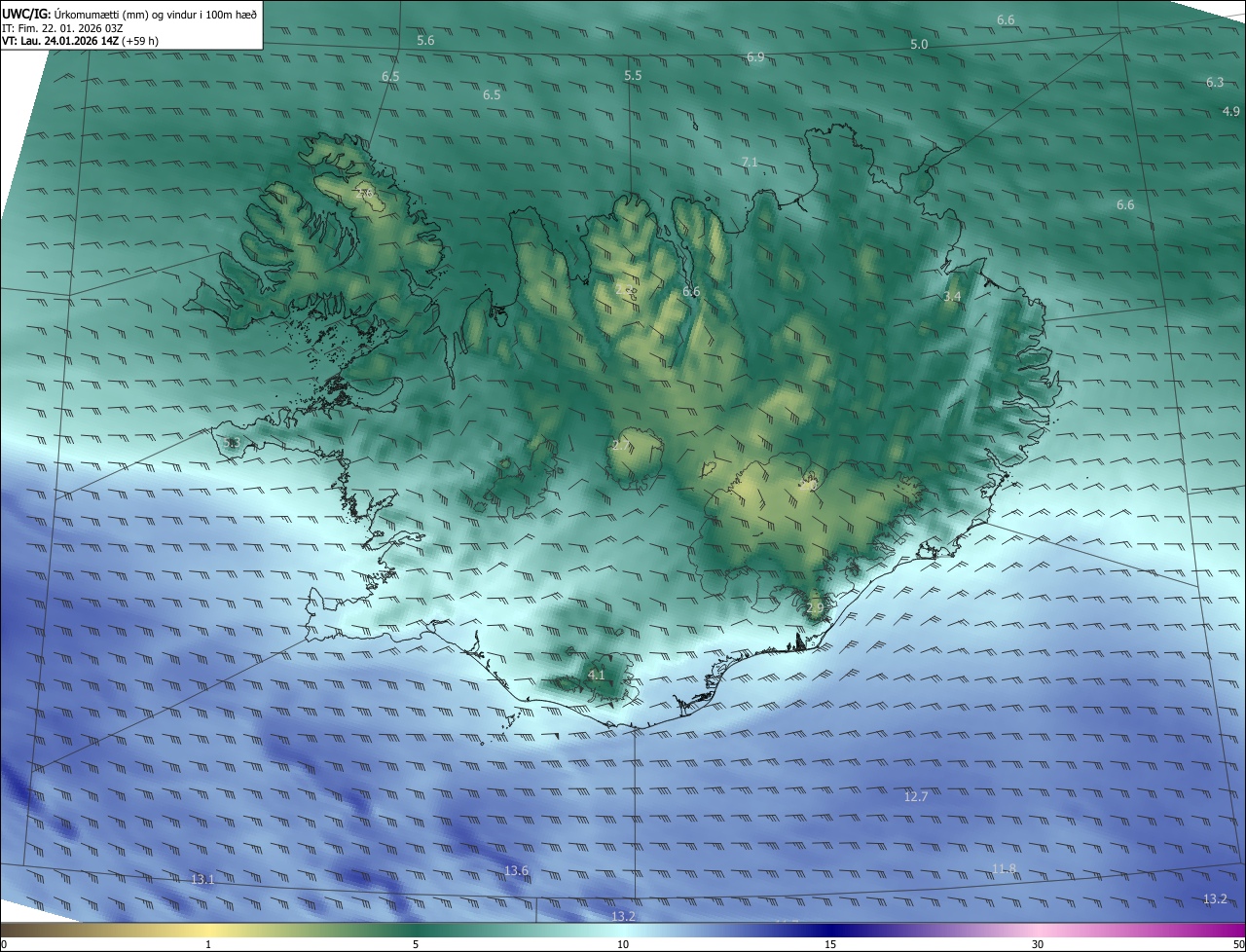Select the initial time line 'IT: Fim. 22. 01. 2026 03Z'
1246x952 pixels.
pos(62,28)
